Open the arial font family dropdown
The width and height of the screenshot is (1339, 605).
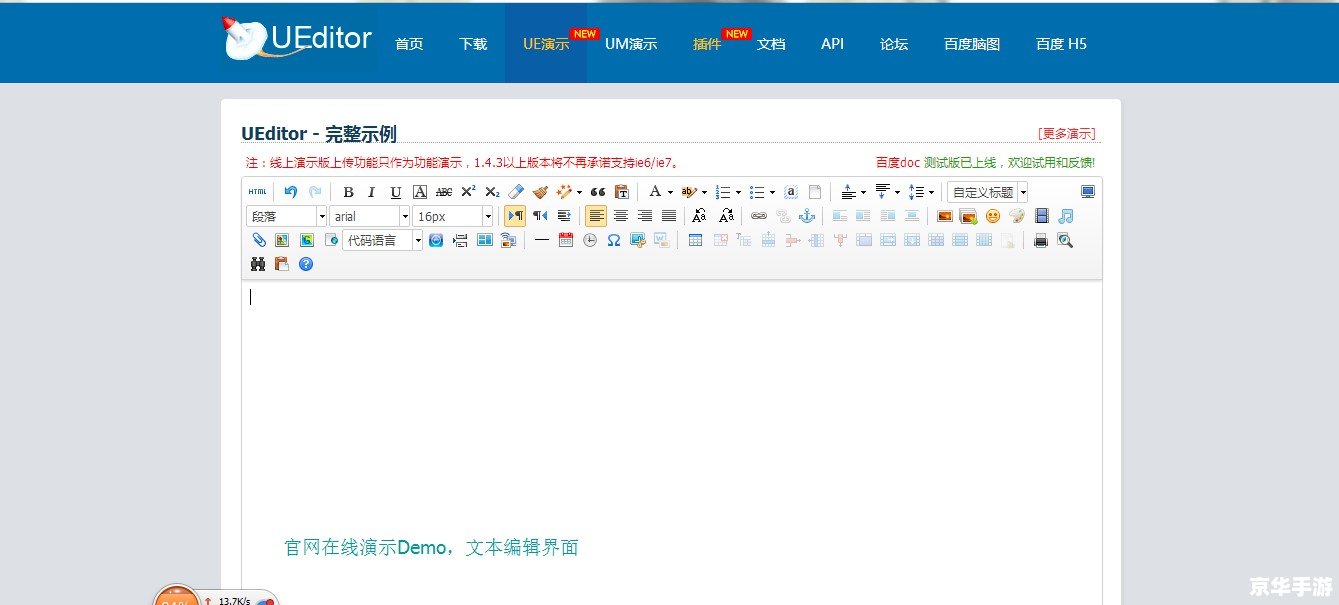coord(370,216)
